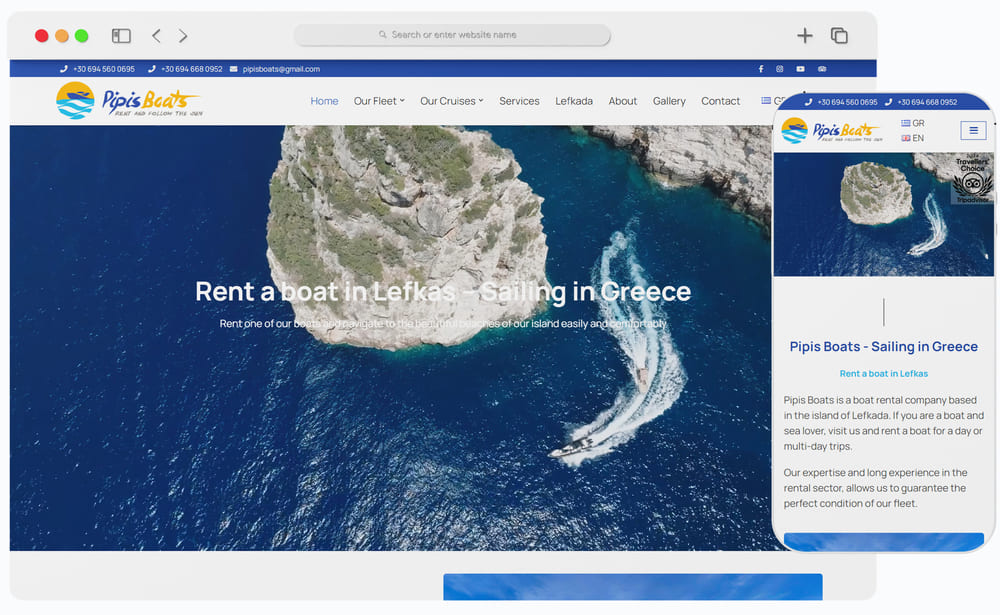Go to the Gallery page
The height and width of the screenshot is (615, 1000).
click(669, 101)
